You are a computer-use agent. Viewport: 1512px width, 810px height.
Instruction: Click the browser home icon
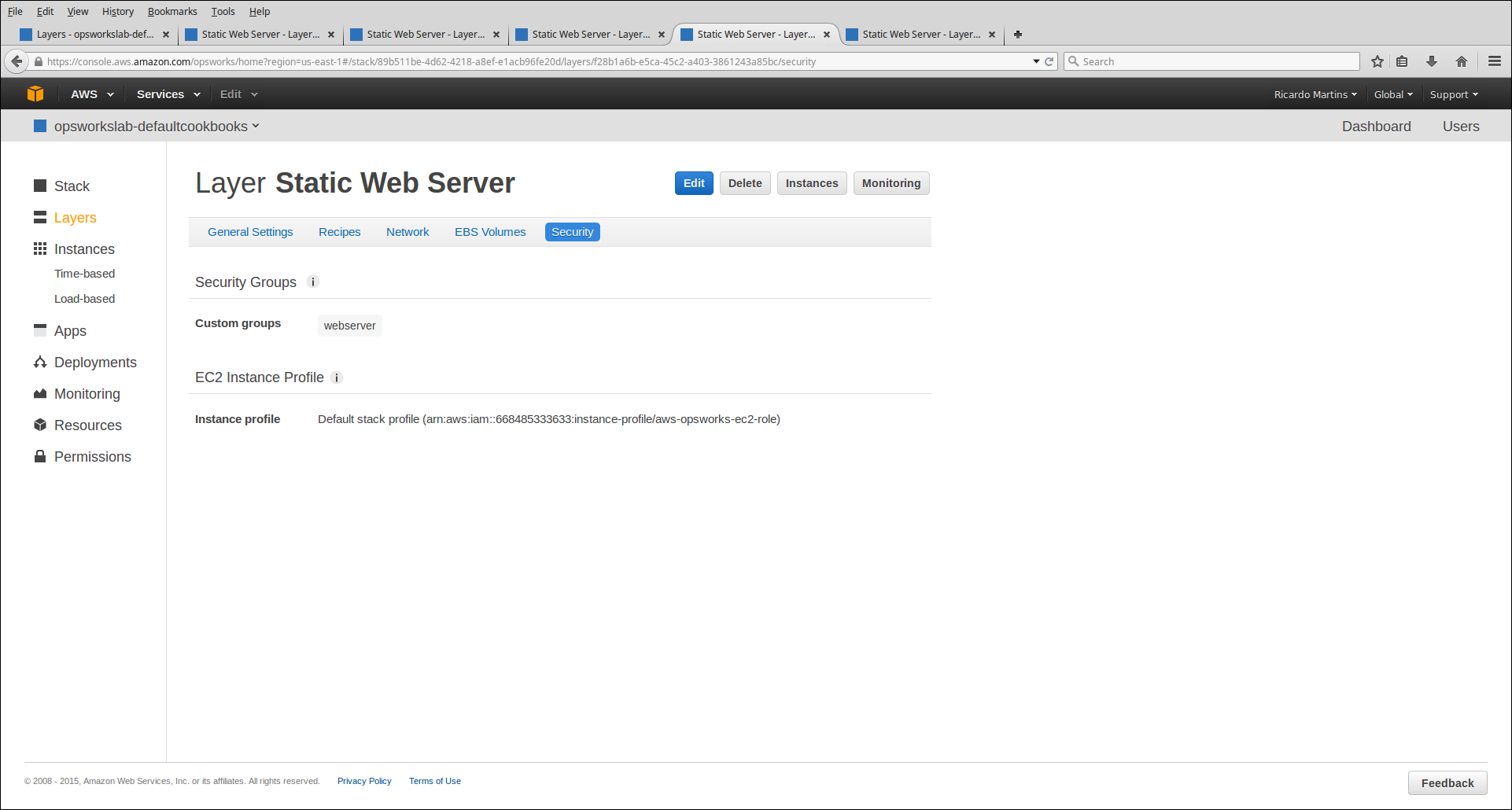tap(1461, 61)
